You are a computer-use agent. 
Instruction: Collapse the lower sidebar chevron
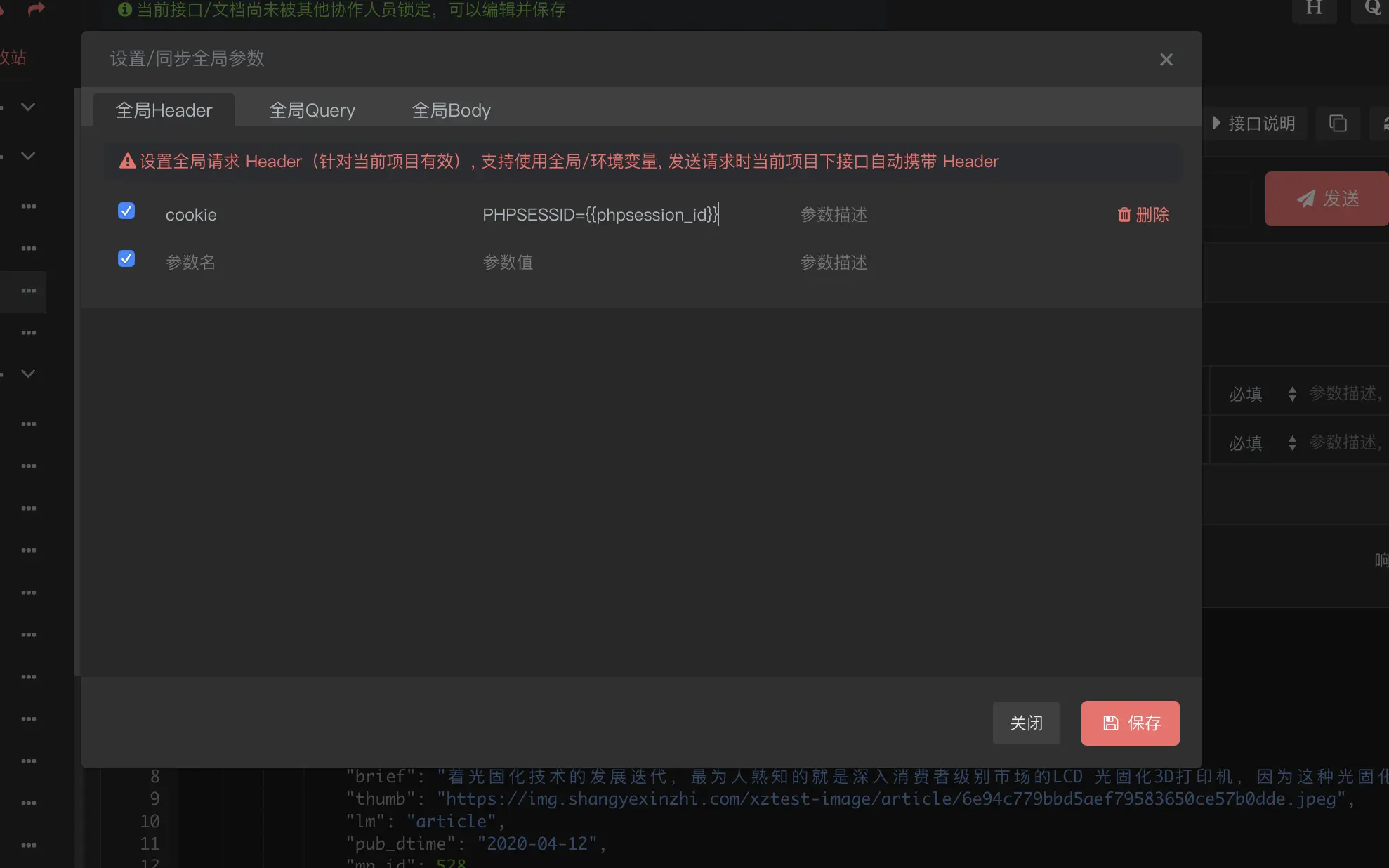28,372
